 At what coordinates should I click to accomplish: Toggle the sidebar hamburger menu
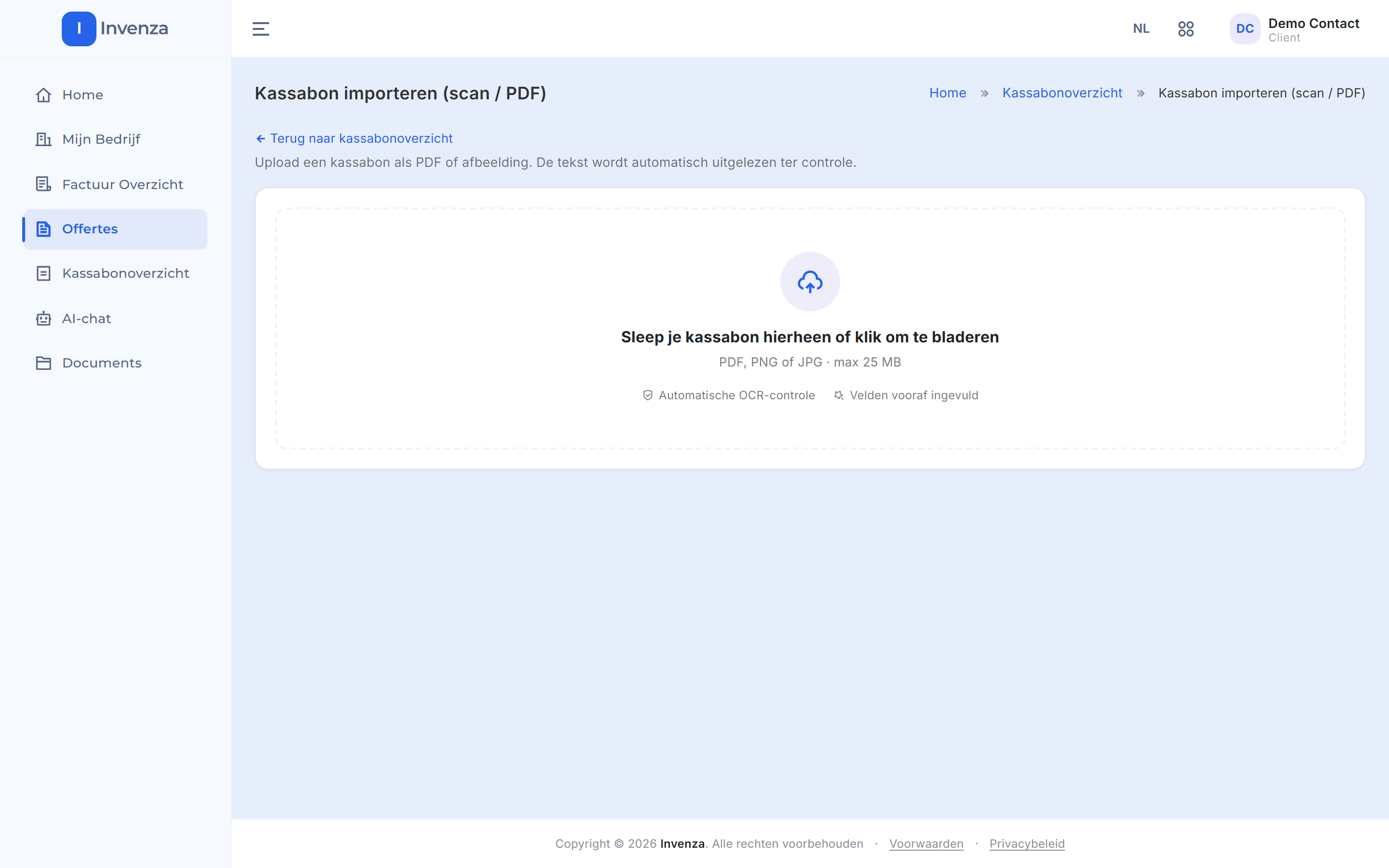pyautogui.click(x=260, y=29)
